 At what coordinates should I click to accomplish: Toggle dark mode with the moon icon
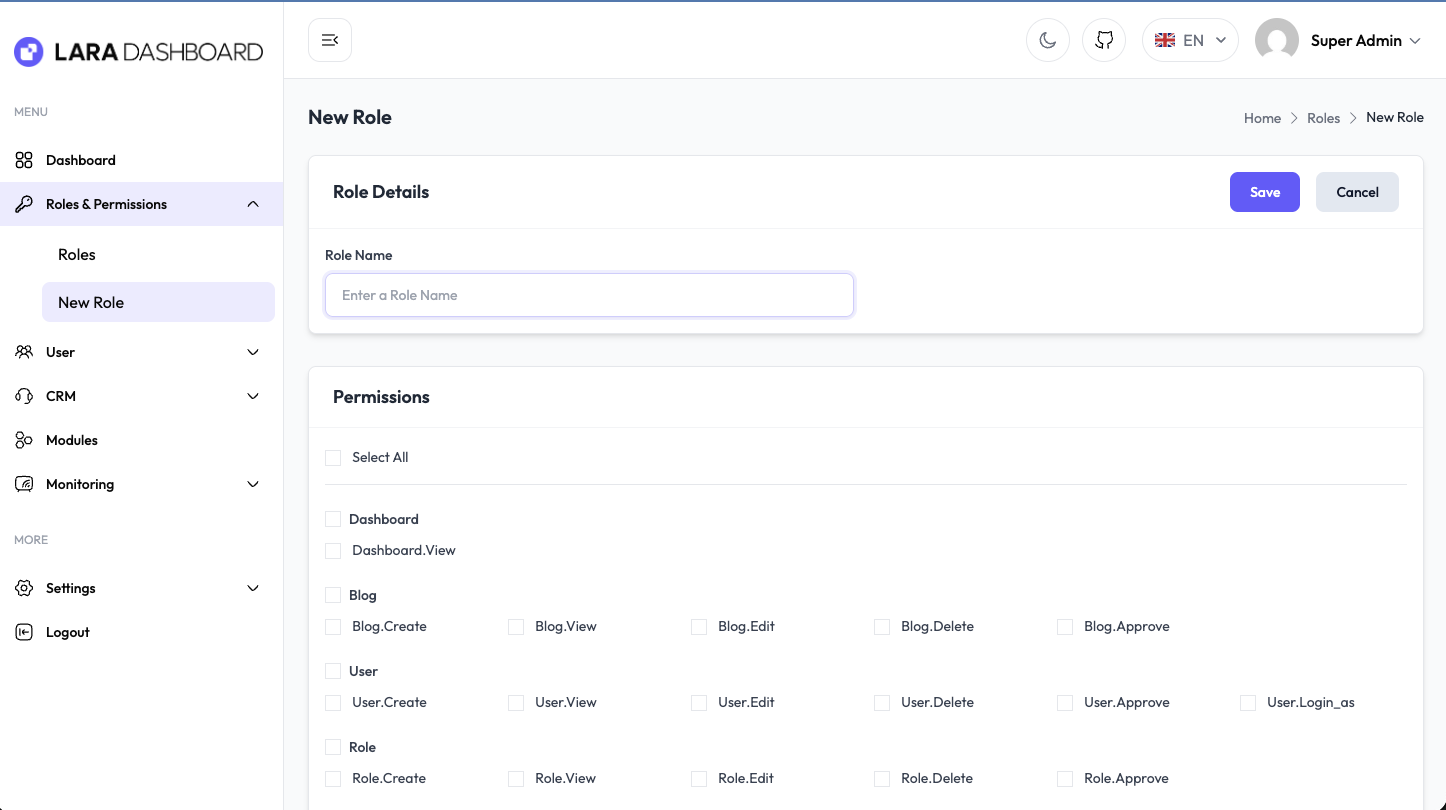click(1047, 40)
